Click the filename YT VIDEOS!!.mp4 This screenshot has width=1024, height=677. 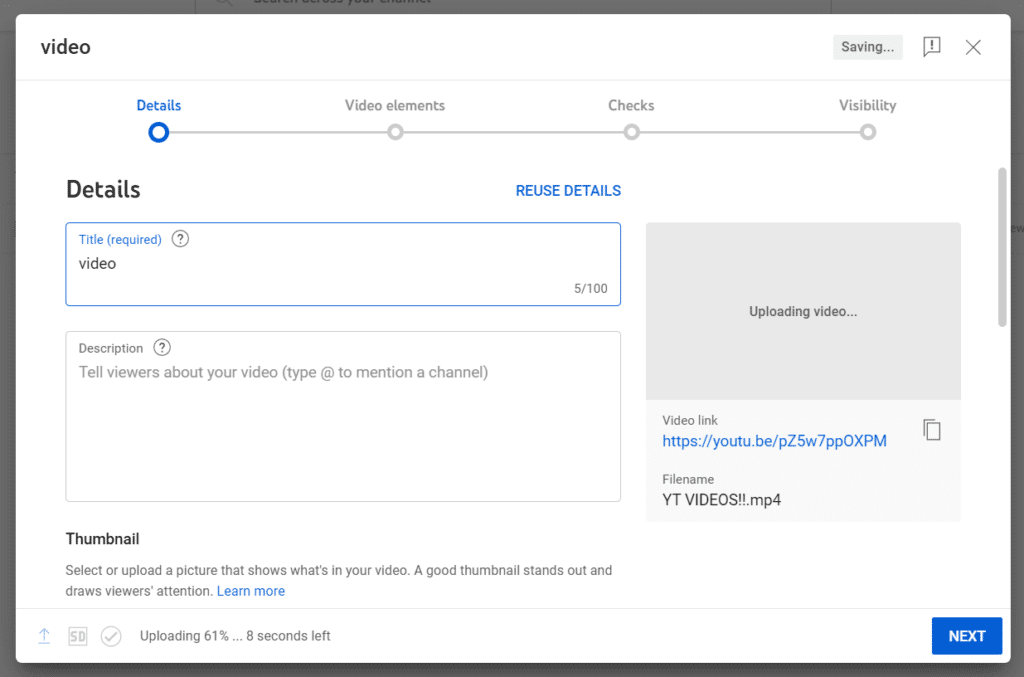722,500
